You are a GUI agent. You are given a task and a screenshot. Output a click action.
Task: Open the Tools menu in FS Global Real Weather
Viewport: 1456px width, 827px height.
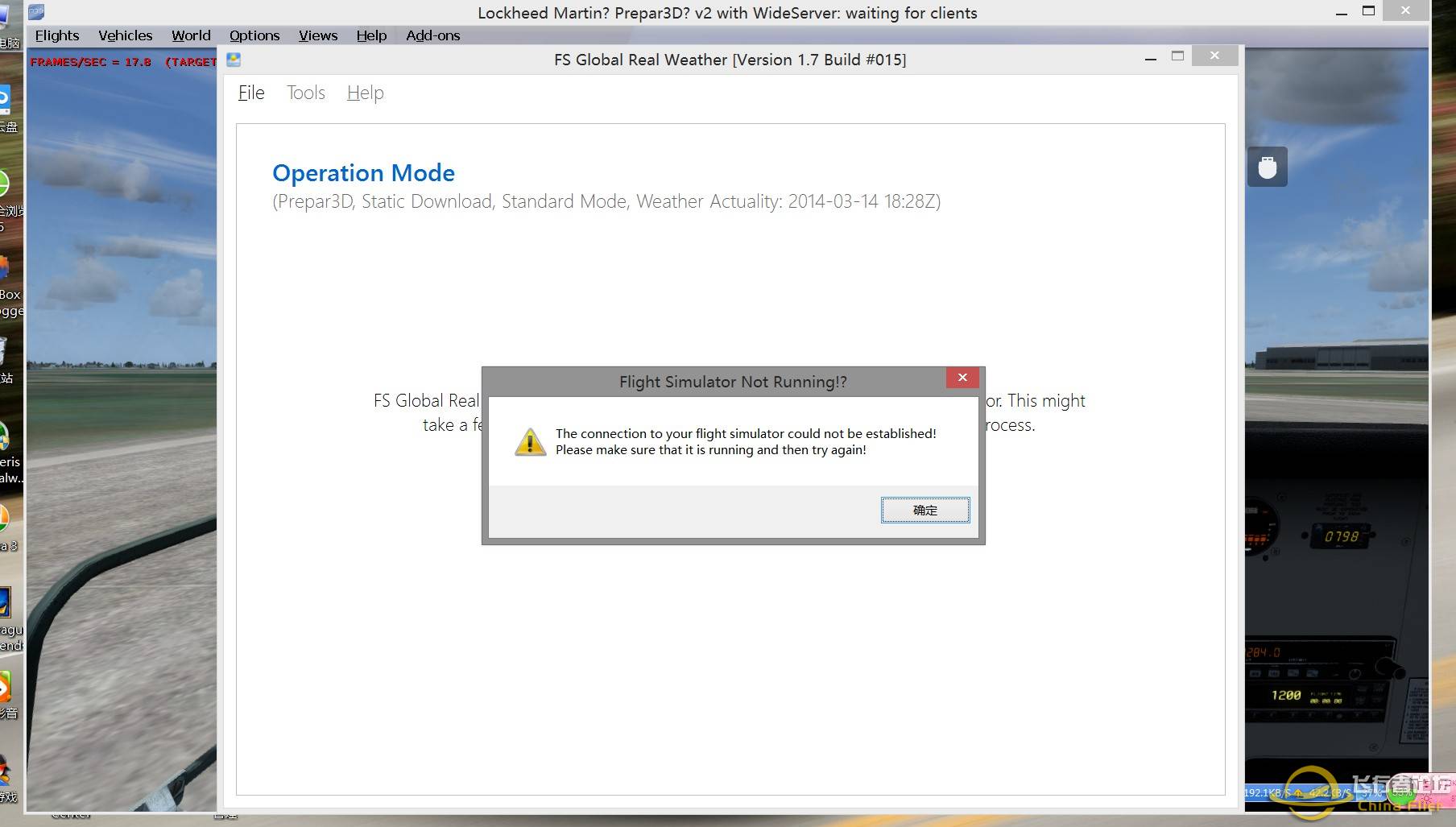[x=306, y=93]
